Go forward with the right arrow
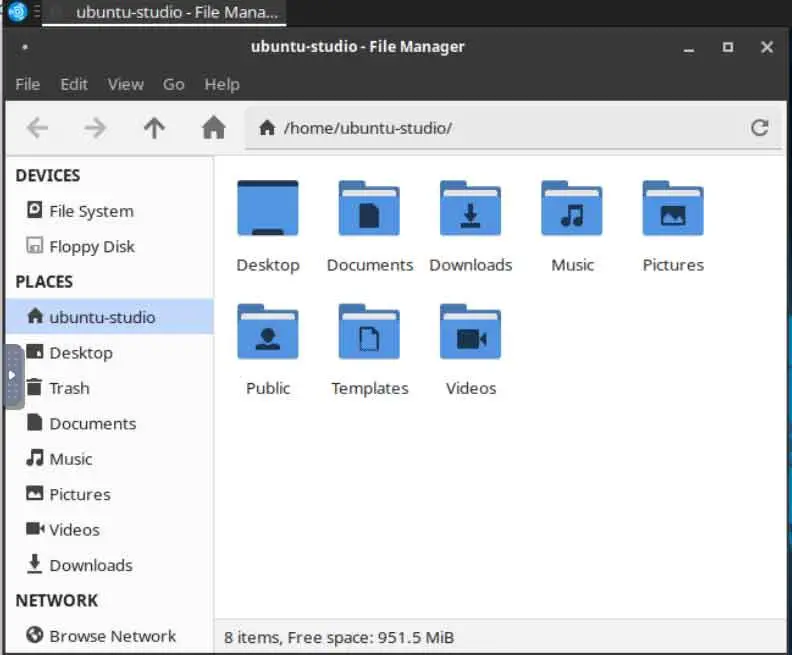 [x=95, y=128]
